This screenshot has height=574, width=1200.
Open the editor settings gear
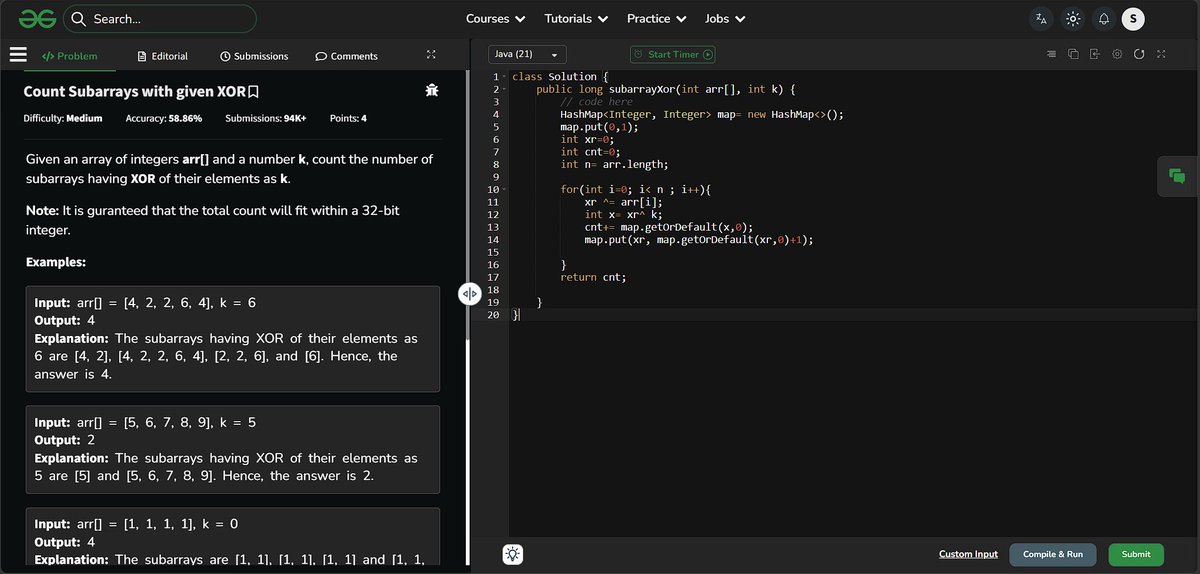click(x=1117, y=54)
